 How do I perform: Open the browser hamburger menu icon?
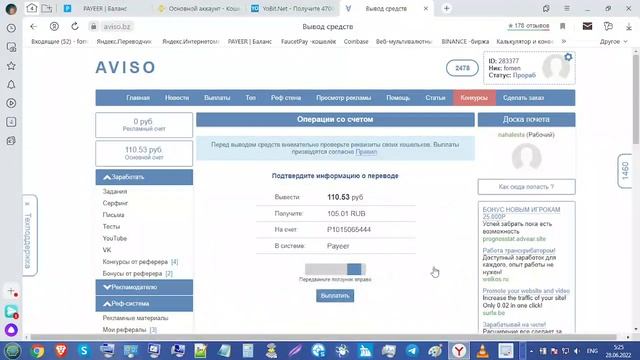point(567,8)
